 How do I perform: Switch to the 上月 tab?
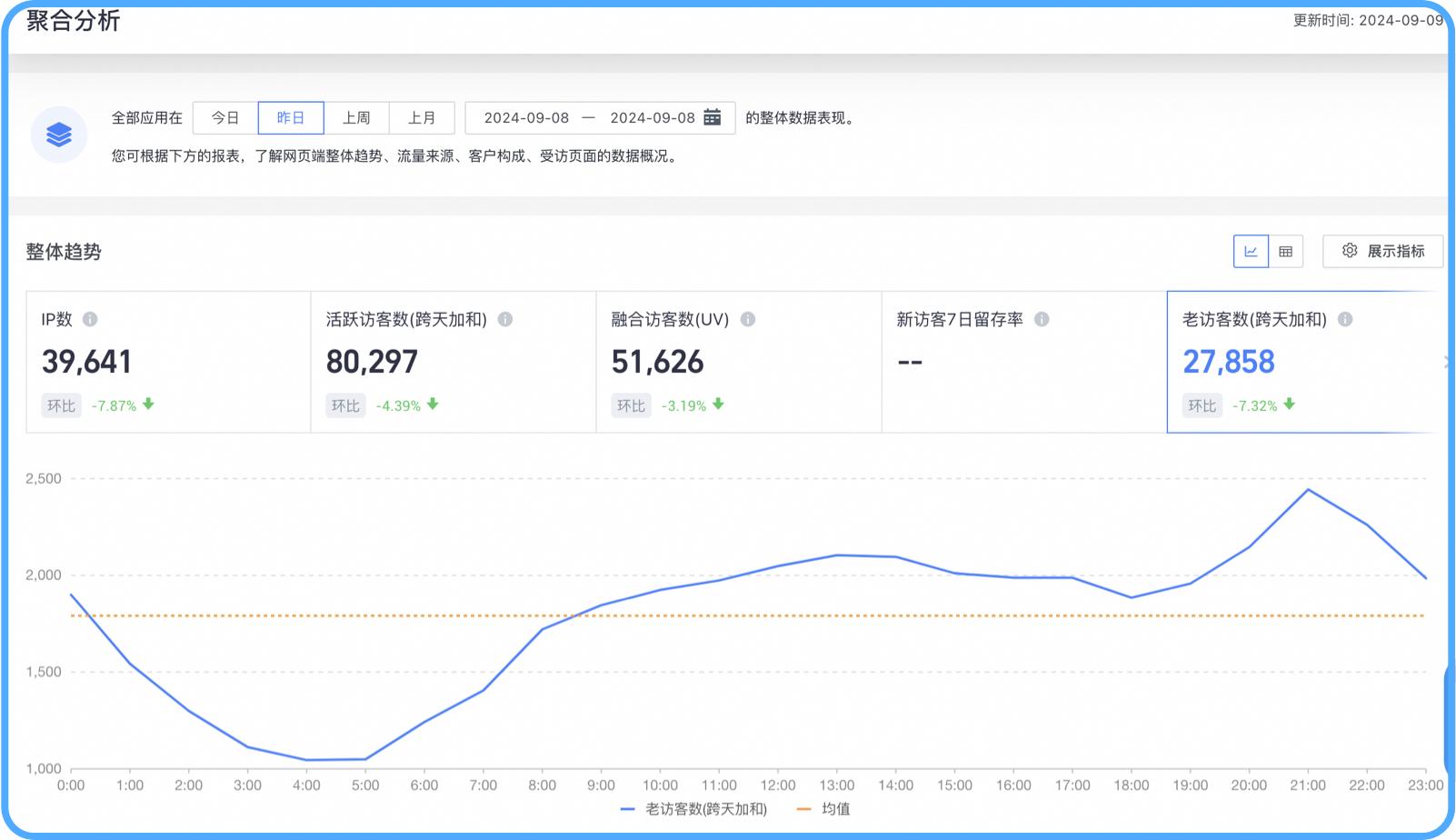tap(424, 117)
